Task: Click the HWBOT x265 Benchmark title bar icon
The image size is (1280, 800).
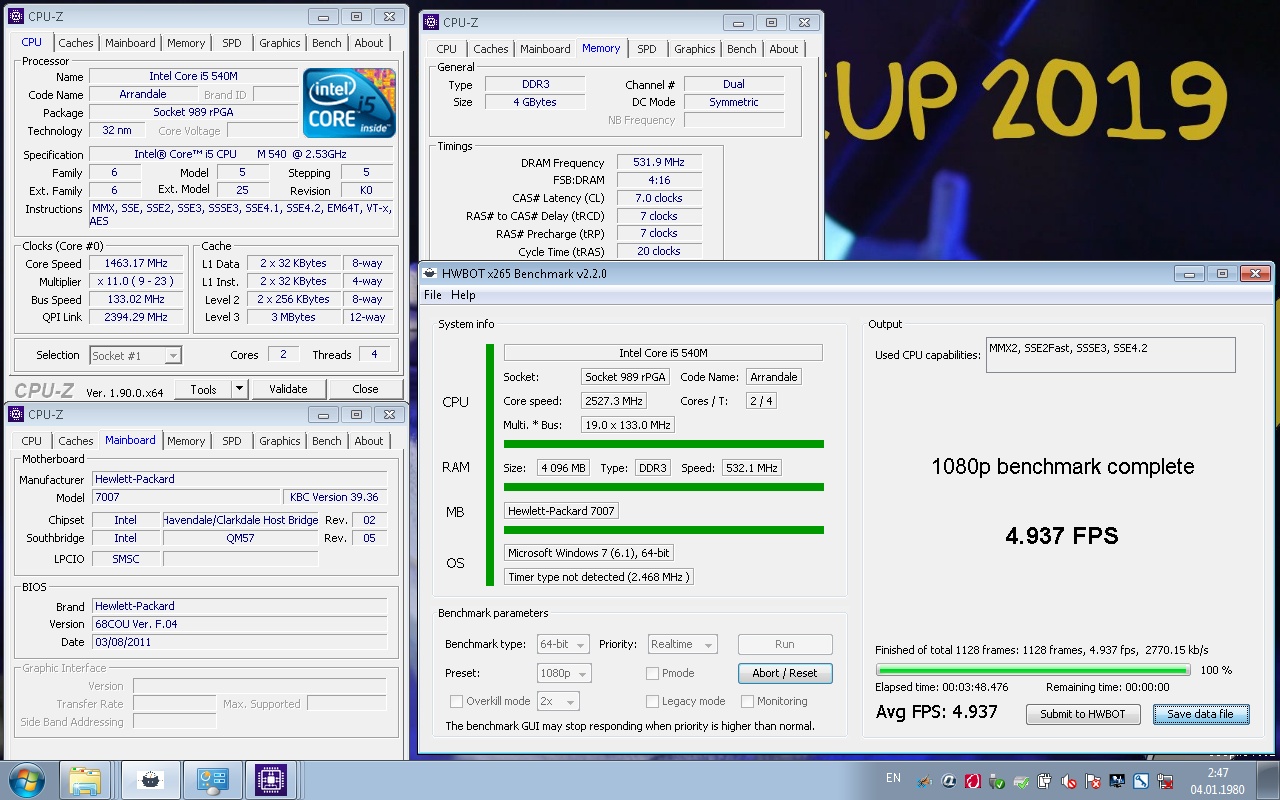Action: pyautogui.click(x=429, y=273)
